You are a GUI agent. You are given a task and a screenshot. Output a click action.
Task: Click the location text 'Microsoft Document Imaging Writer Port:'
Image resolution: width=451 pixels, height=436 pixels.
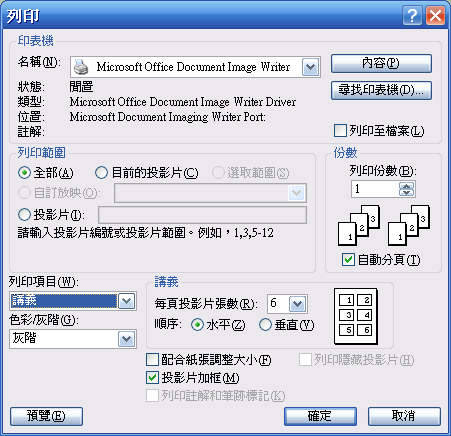(168, 117)
